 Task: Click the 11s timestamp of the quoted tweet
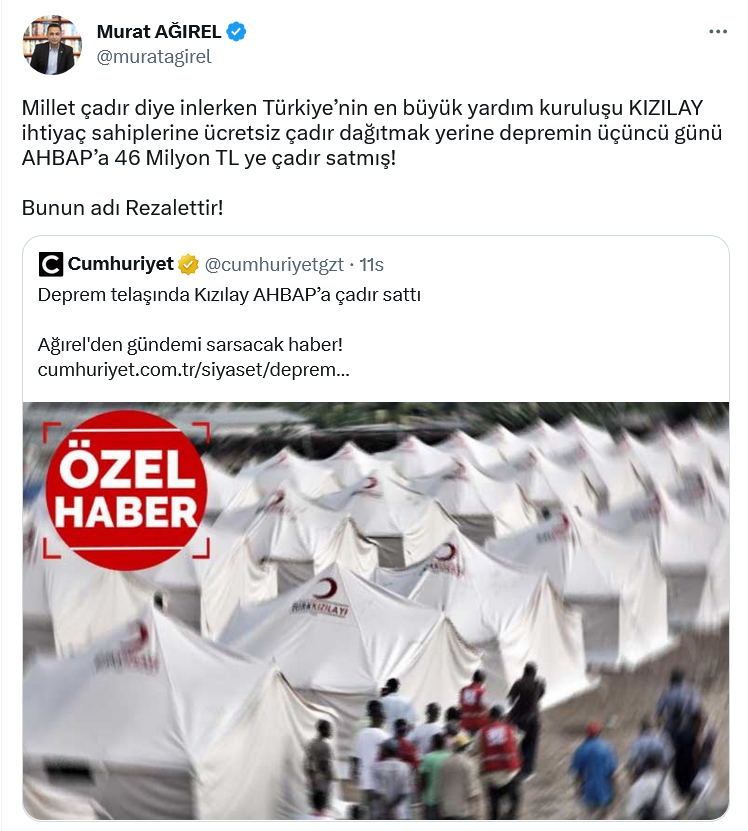tap(371, 264)
